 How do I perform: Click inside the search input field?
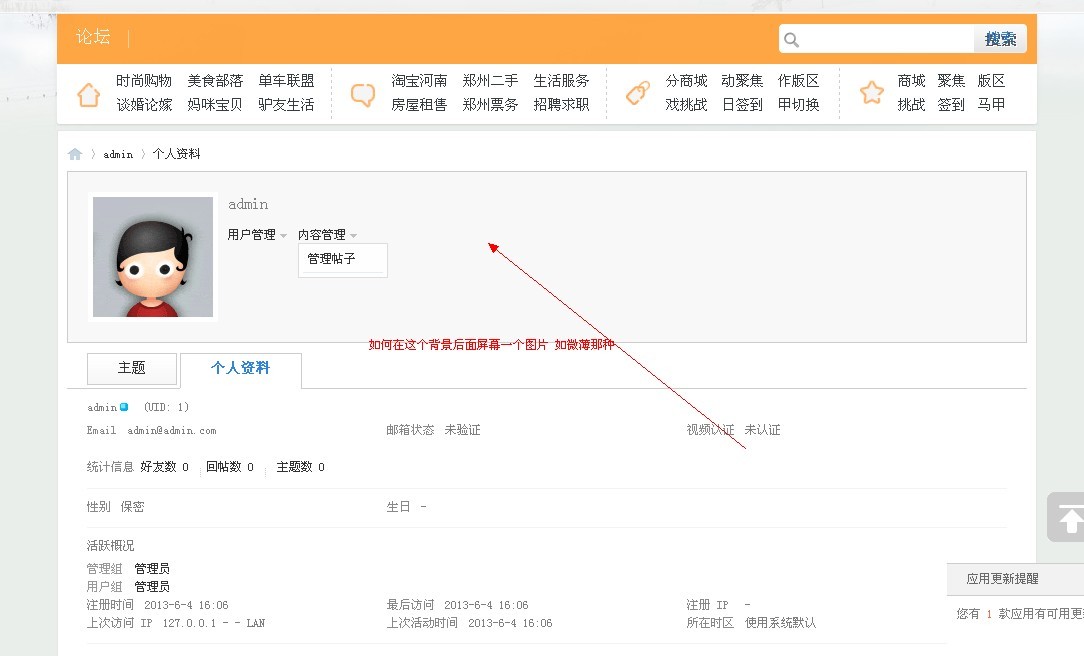tap(880, 38)
